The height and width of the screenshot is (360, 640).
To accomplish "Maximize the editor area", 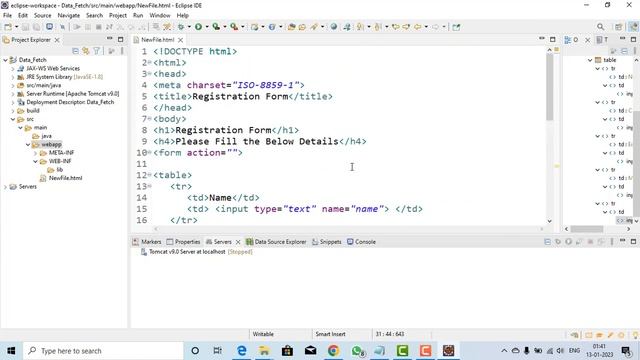I will (553, 39).
